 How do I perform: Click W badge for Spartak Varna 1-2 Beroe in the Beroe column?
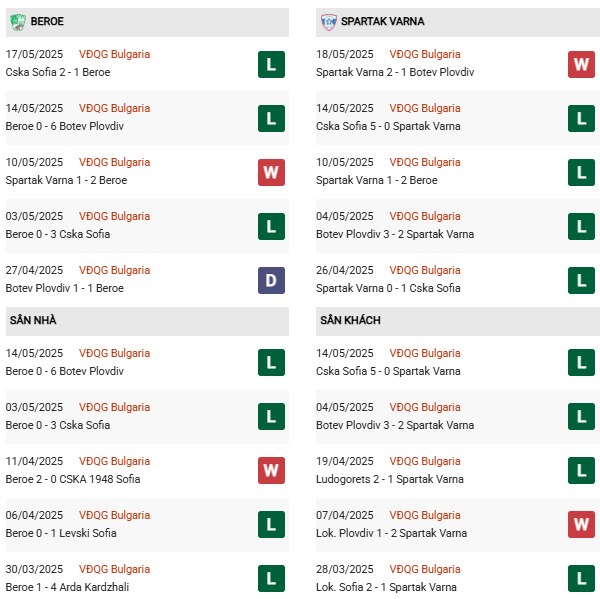(271, 172)
